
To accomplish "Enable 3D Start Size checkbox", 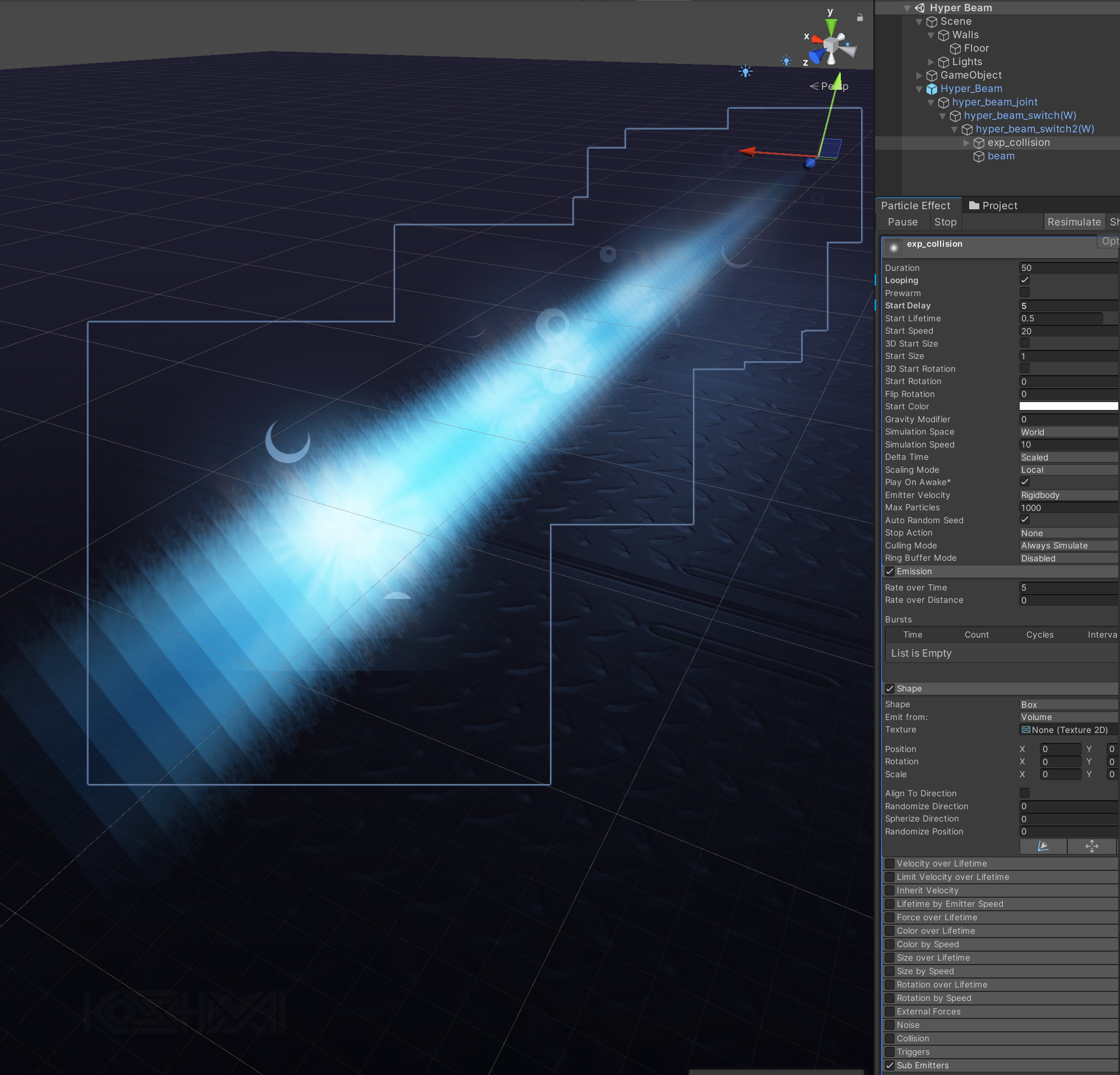I will point(1025,343).
